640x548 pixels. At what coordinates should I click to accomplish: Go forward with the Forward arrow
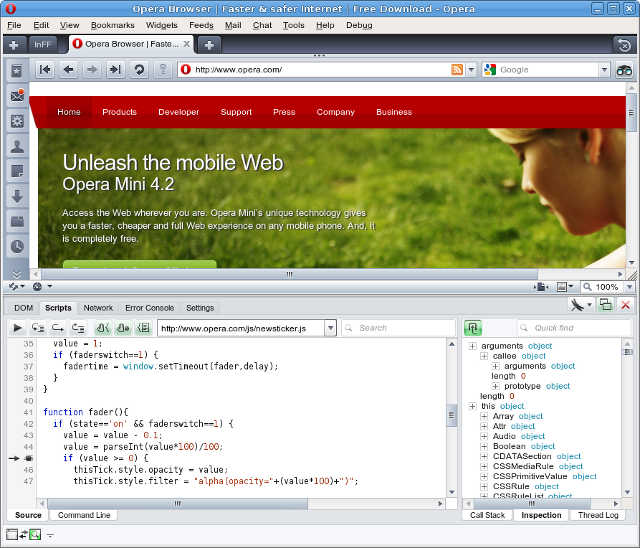point(92,70)
